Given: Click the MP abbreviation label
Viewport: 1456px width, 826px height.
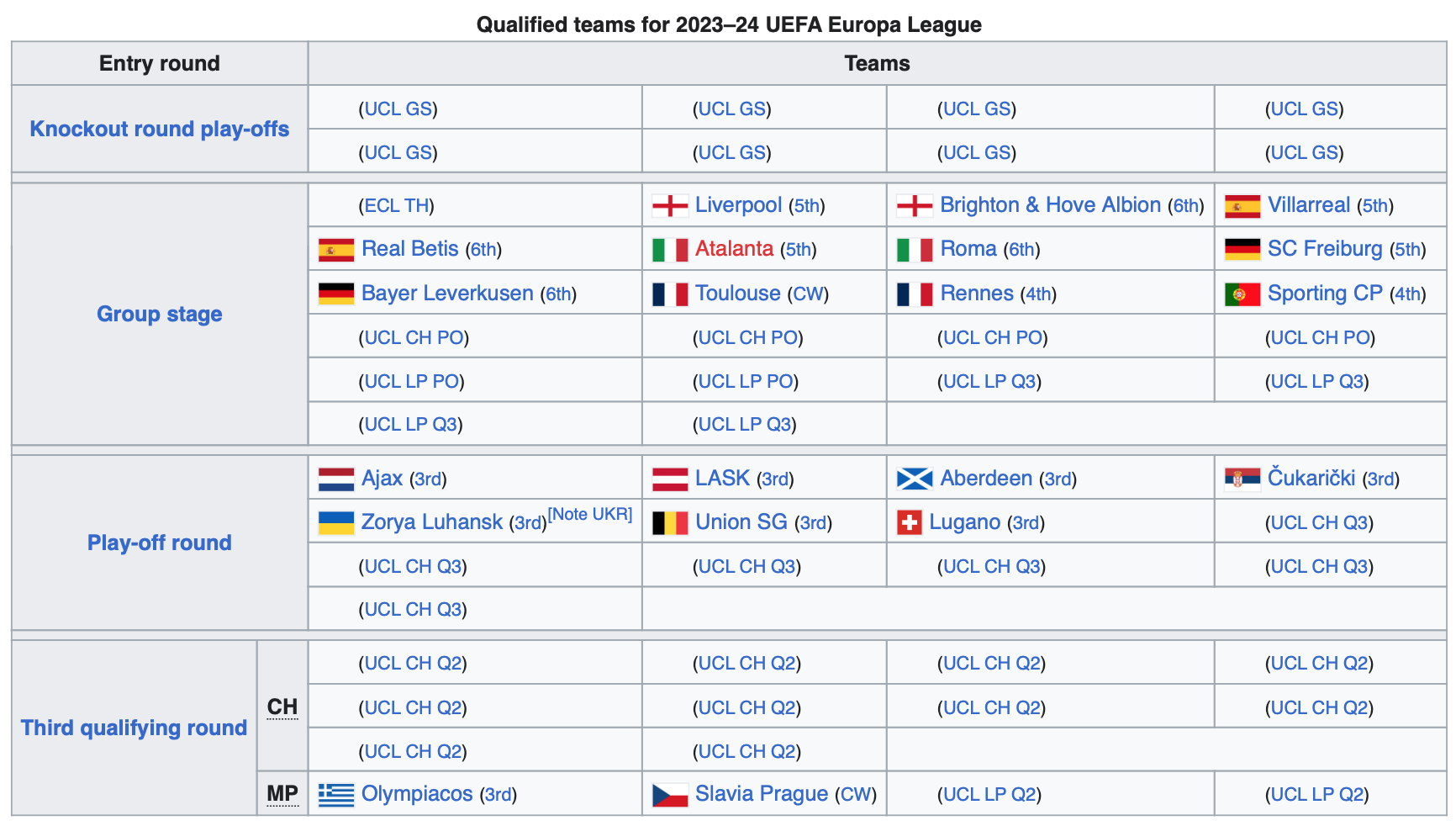Looking at the screenshot, I should (282, 794).
